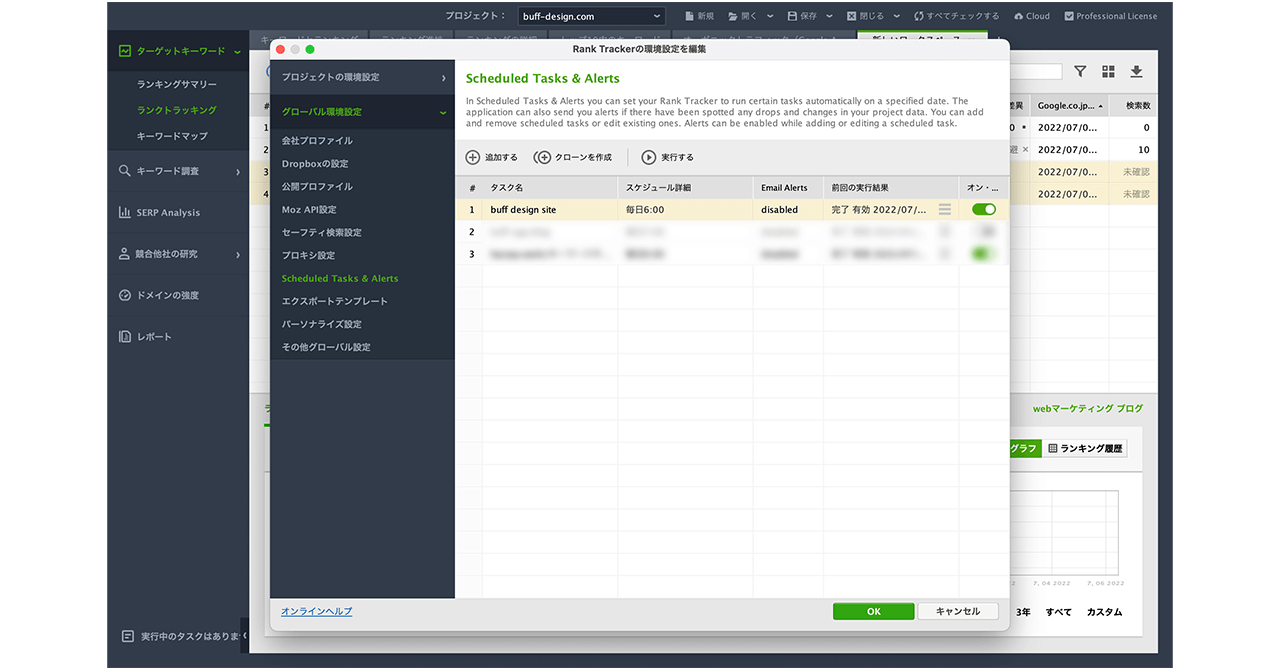Click the Cloud icon in top toolbar
Viewport: 1280px width, 670px height.
[x=1018, y=16]
